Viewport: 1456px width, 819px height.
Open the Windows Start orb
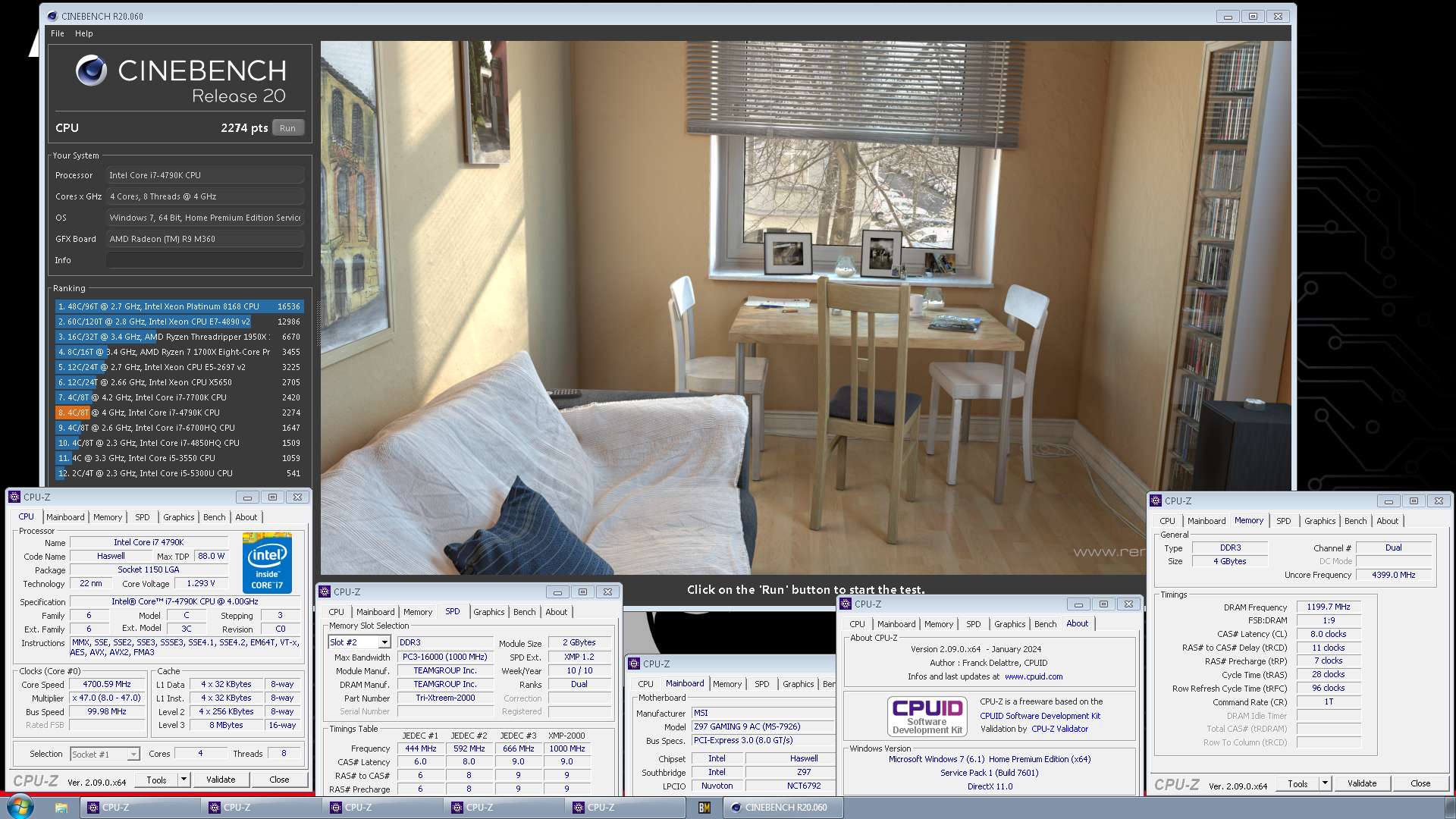[x=20, y=807]
